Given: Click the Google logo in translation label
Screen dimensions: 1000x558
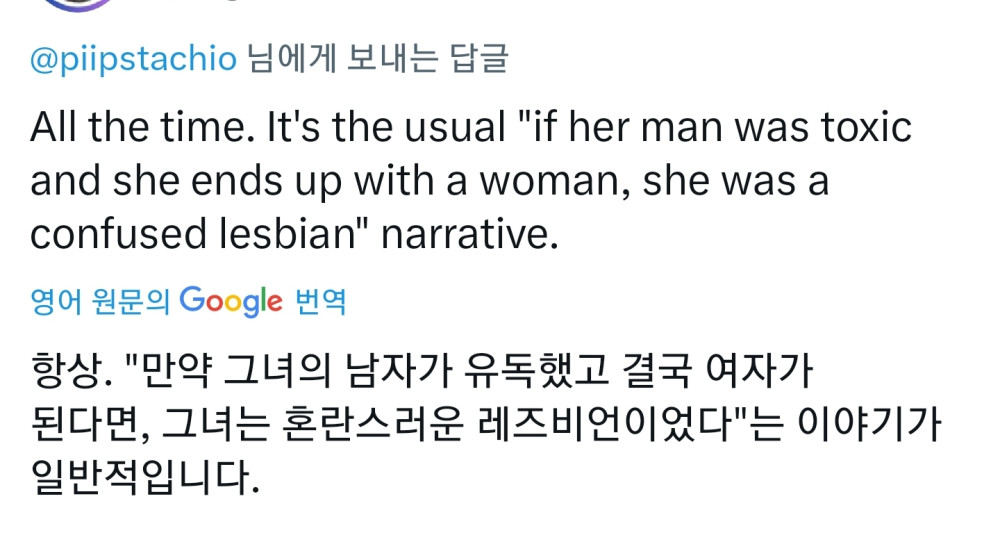Looking at the screenshot, I should tap(231, 301).
